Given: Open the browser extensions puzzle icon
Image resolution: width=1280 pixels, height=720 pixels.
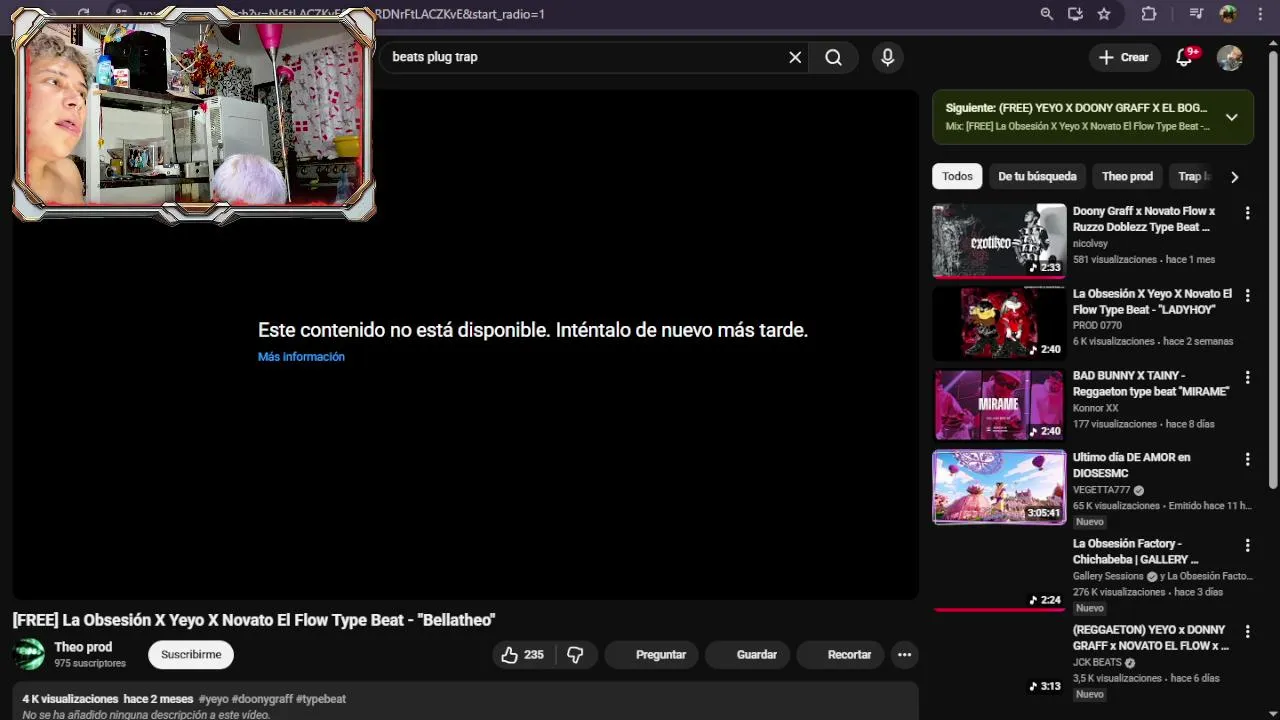Looking at the screenshot, I should point(1149,14).
